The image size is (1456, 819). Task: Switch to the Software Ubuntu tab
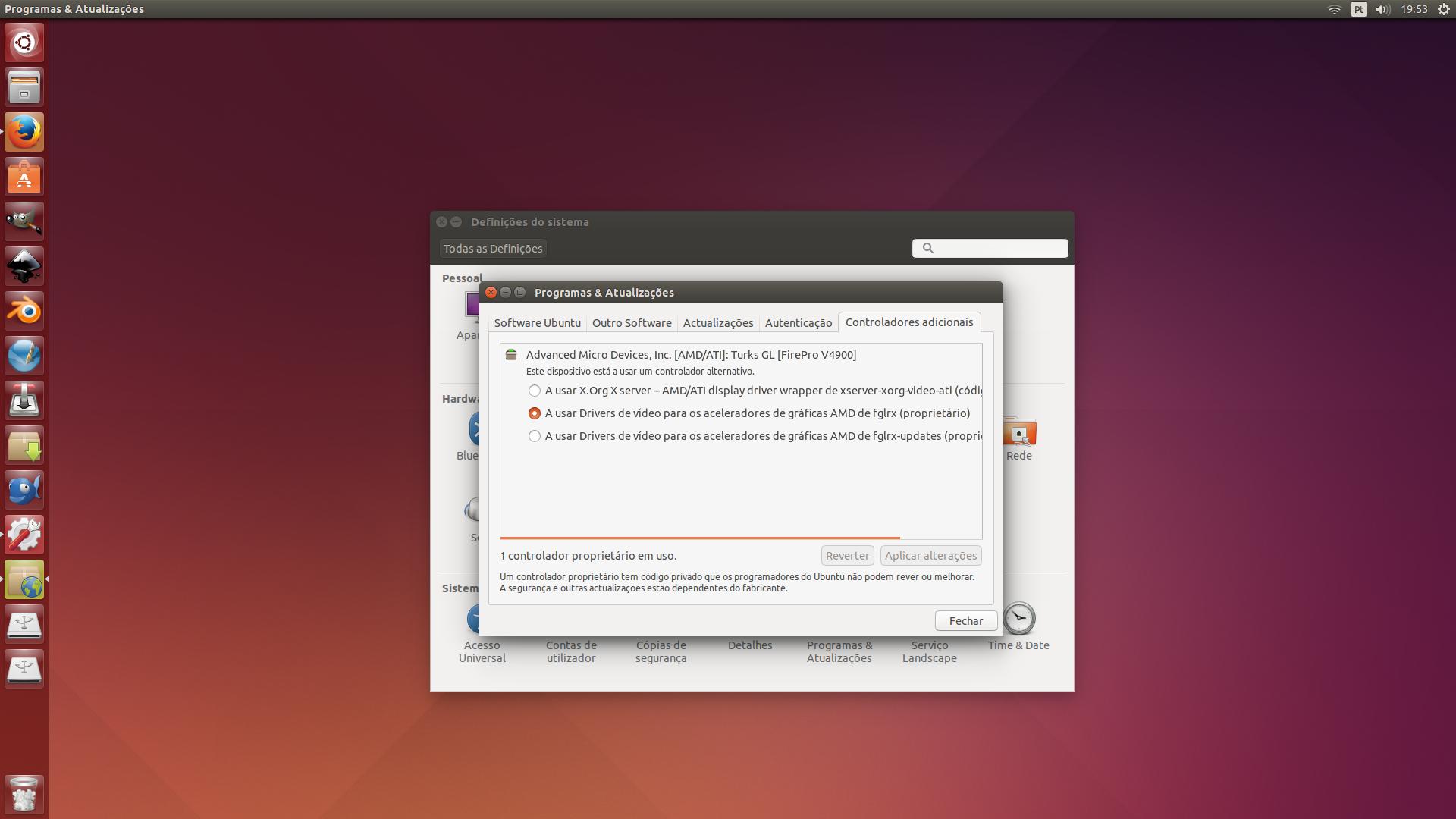(x=538, y=323)
